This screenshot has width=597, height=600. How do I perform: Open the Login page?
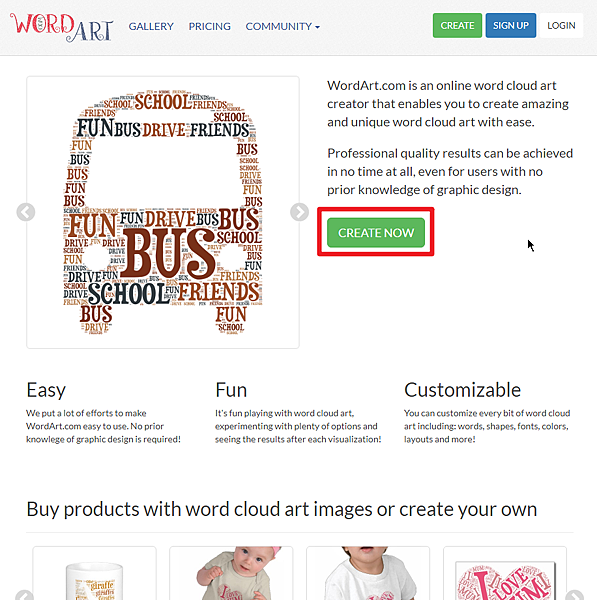click(x=561, y=26)
